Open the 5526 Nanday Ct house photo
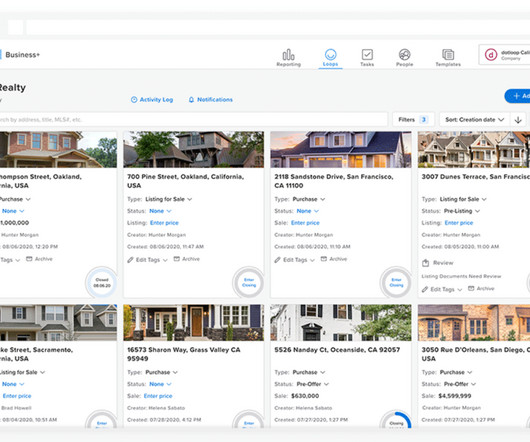 pyautogui.click(x=341, y=322)
